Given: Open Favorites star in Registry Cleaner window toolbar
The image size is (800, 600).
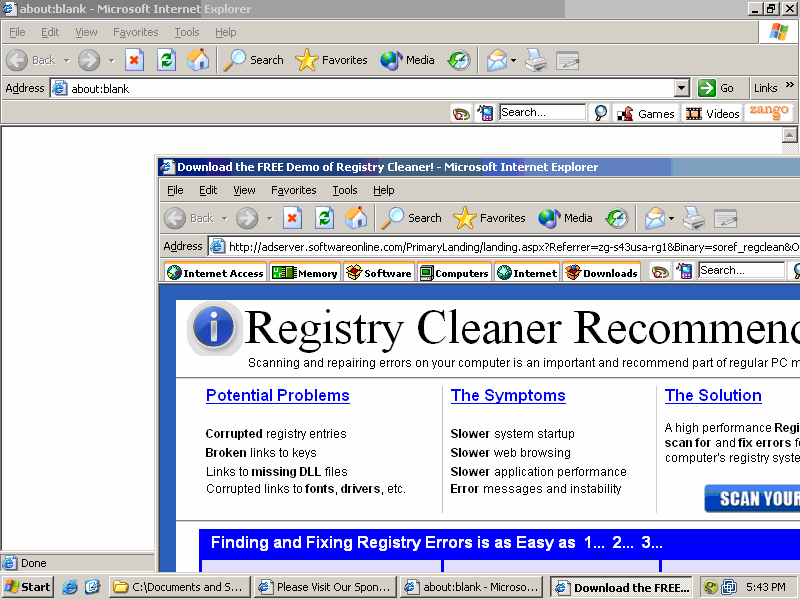Looking at the screenshot, I should [x=489, y=218].
